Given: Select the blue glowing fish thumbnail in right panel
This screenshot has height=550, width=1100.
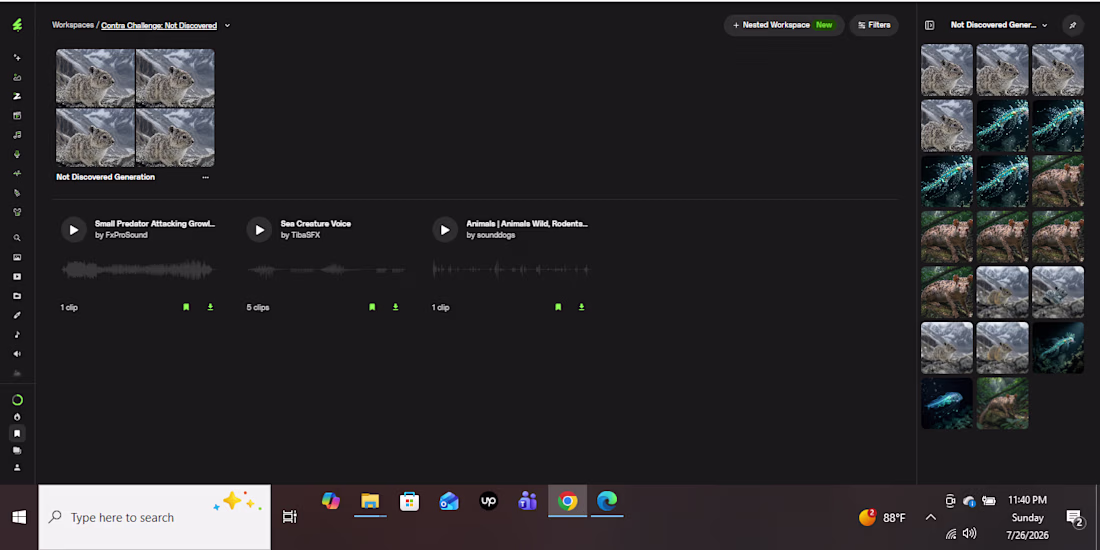Looking at the screenshot, I should tap(947, 403).
